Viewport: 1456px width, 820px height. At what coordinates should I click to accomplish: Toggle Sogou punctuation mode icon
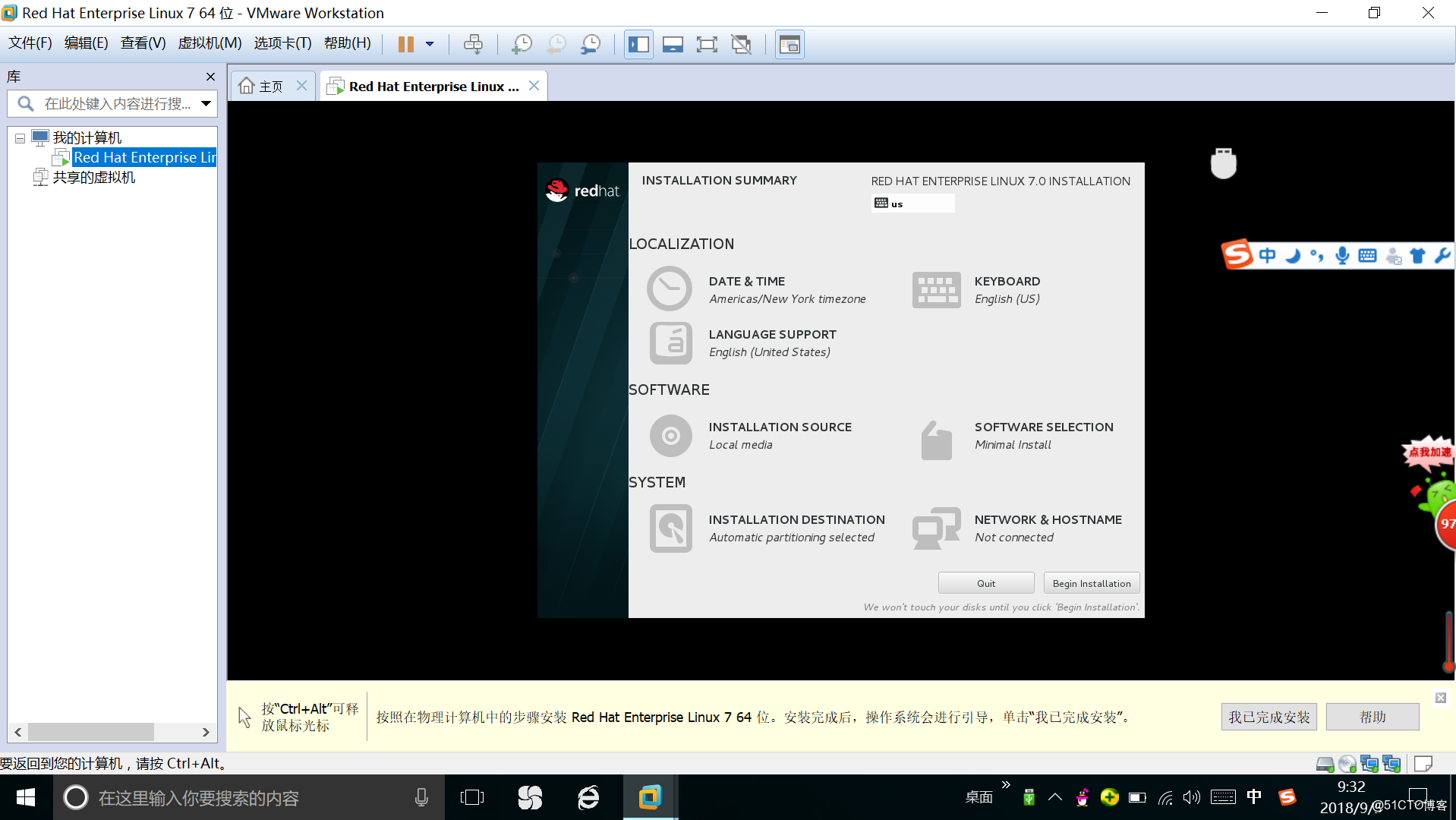tap(1317, 255)
